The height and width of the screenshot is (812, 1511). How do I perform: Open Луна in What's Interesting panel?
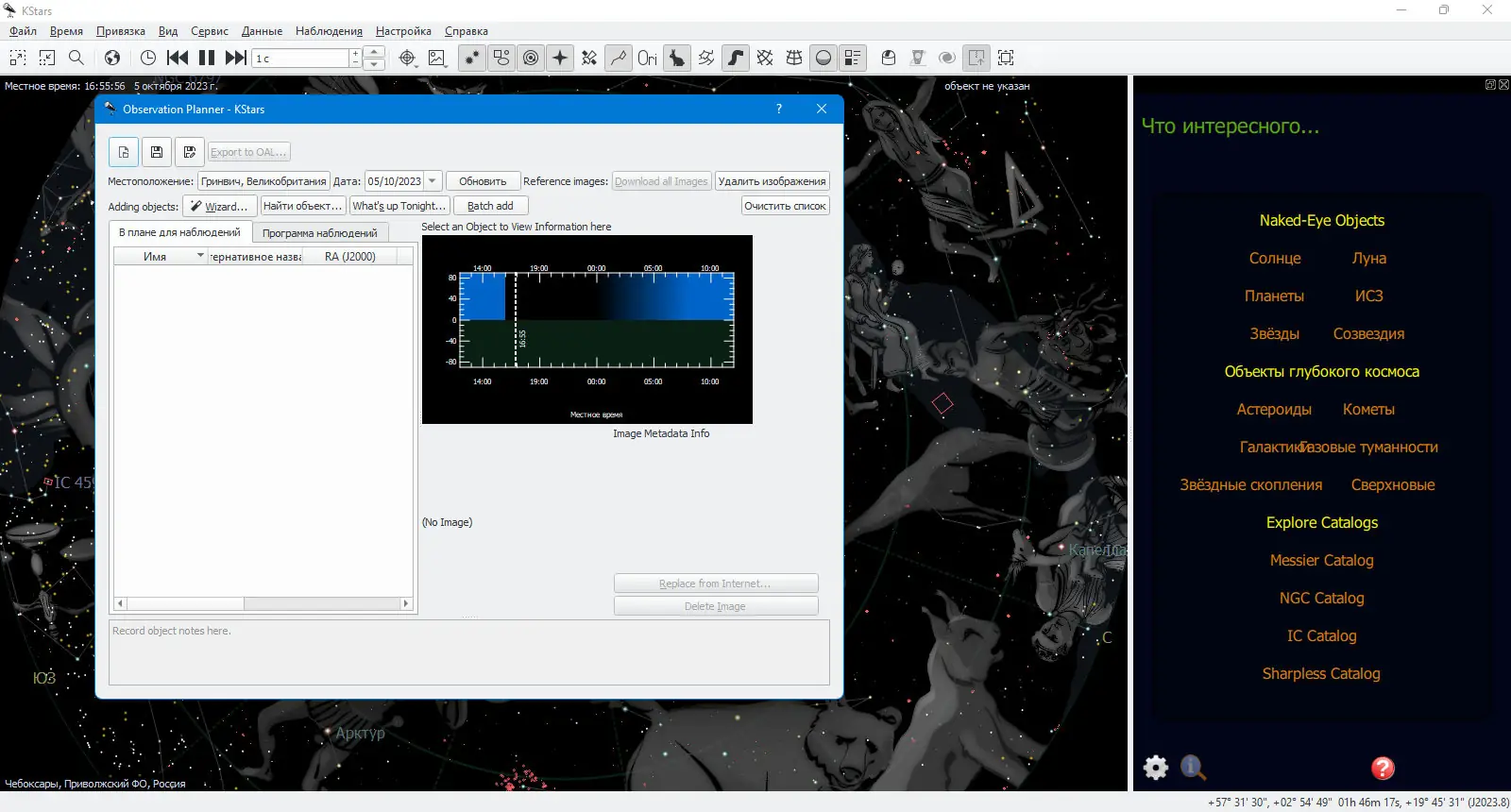(x=1369, y=259)
